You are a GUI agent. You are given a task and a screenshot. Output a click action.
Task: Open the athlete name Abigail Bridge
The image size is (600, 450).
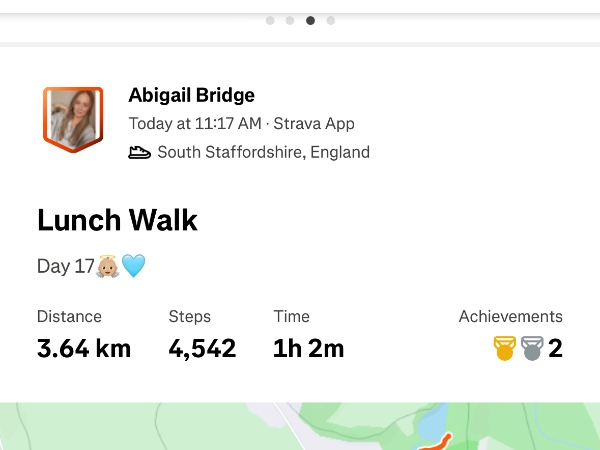[x=192, y=96]
